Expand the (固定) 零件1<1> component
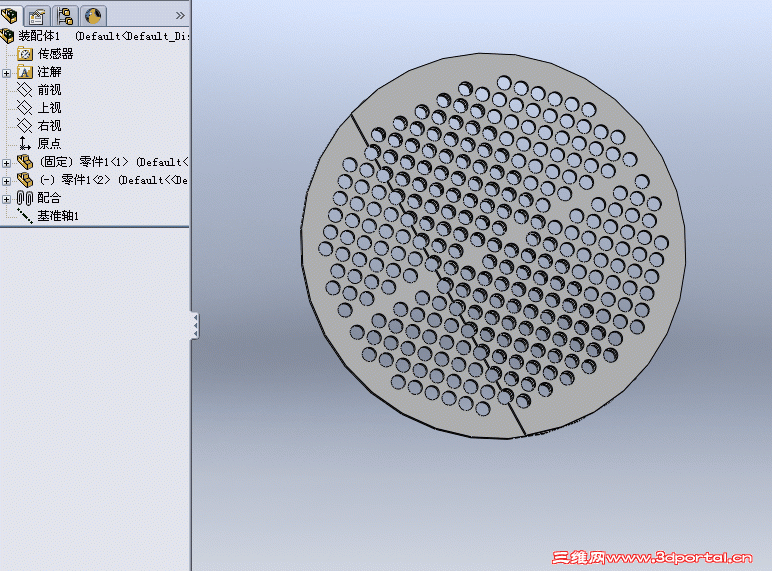Screen dimensions: 772x571 [6, 163]
